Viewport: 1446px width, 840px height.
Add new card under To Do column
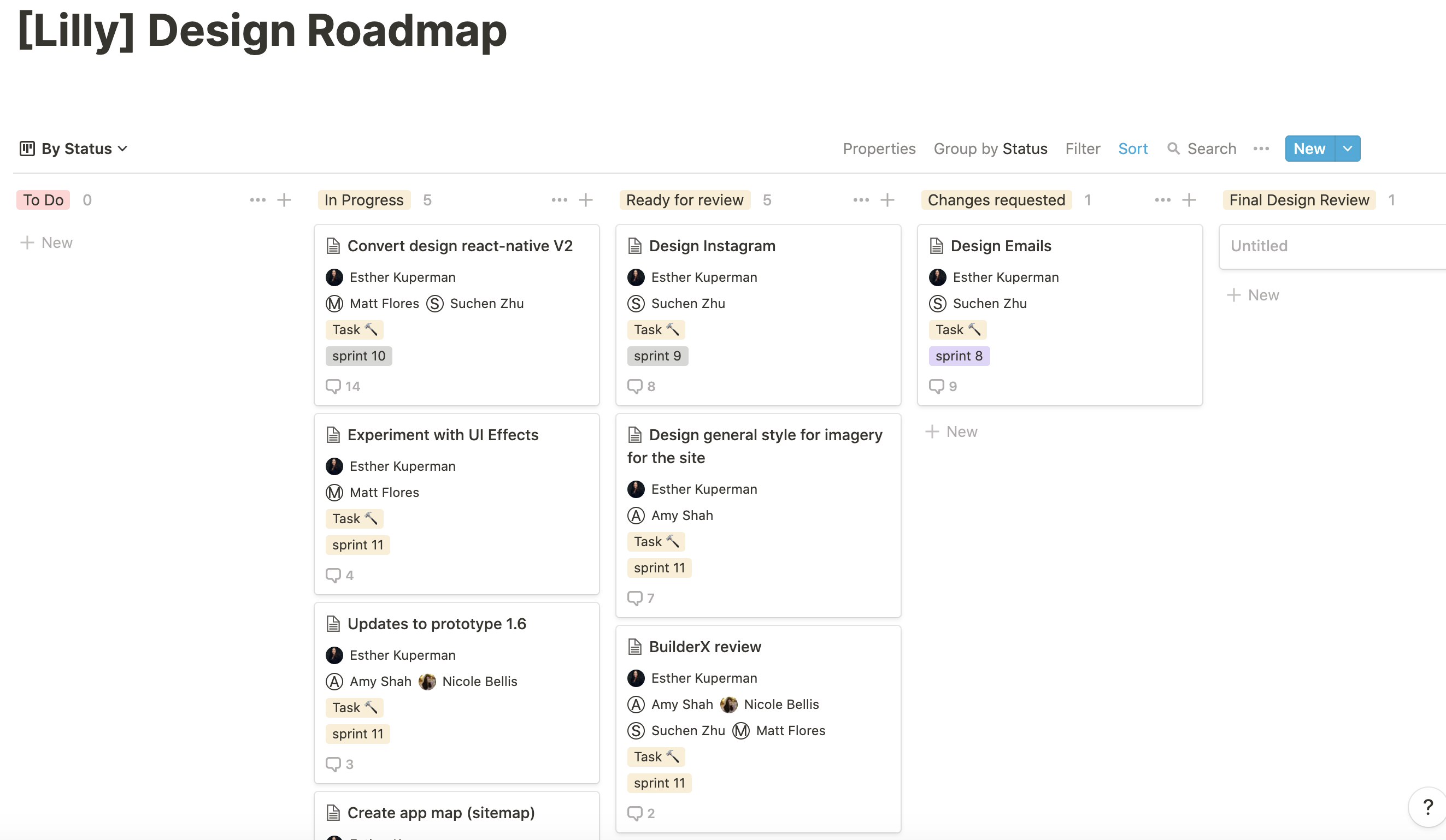[47, 242]
